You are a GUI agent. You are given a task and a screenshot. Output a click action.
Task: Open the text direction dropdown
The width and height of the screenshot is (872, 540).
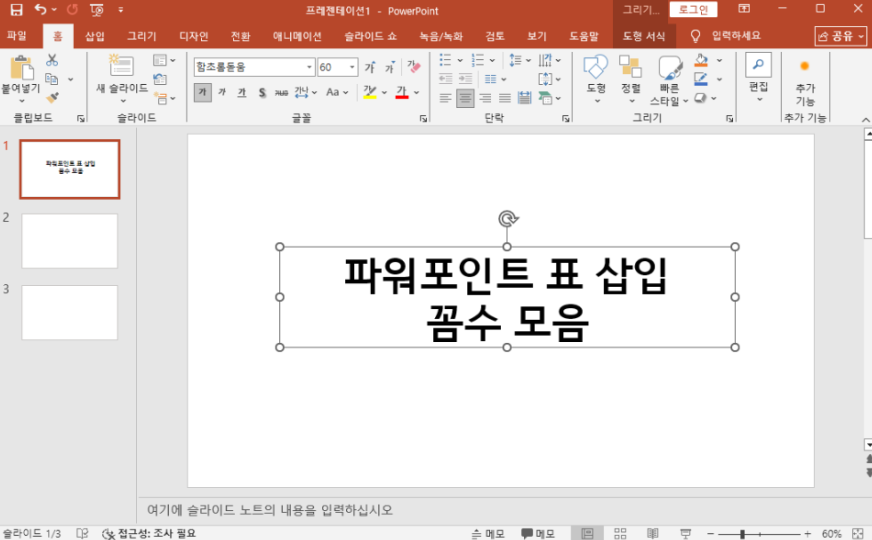(x=549, y=60)
